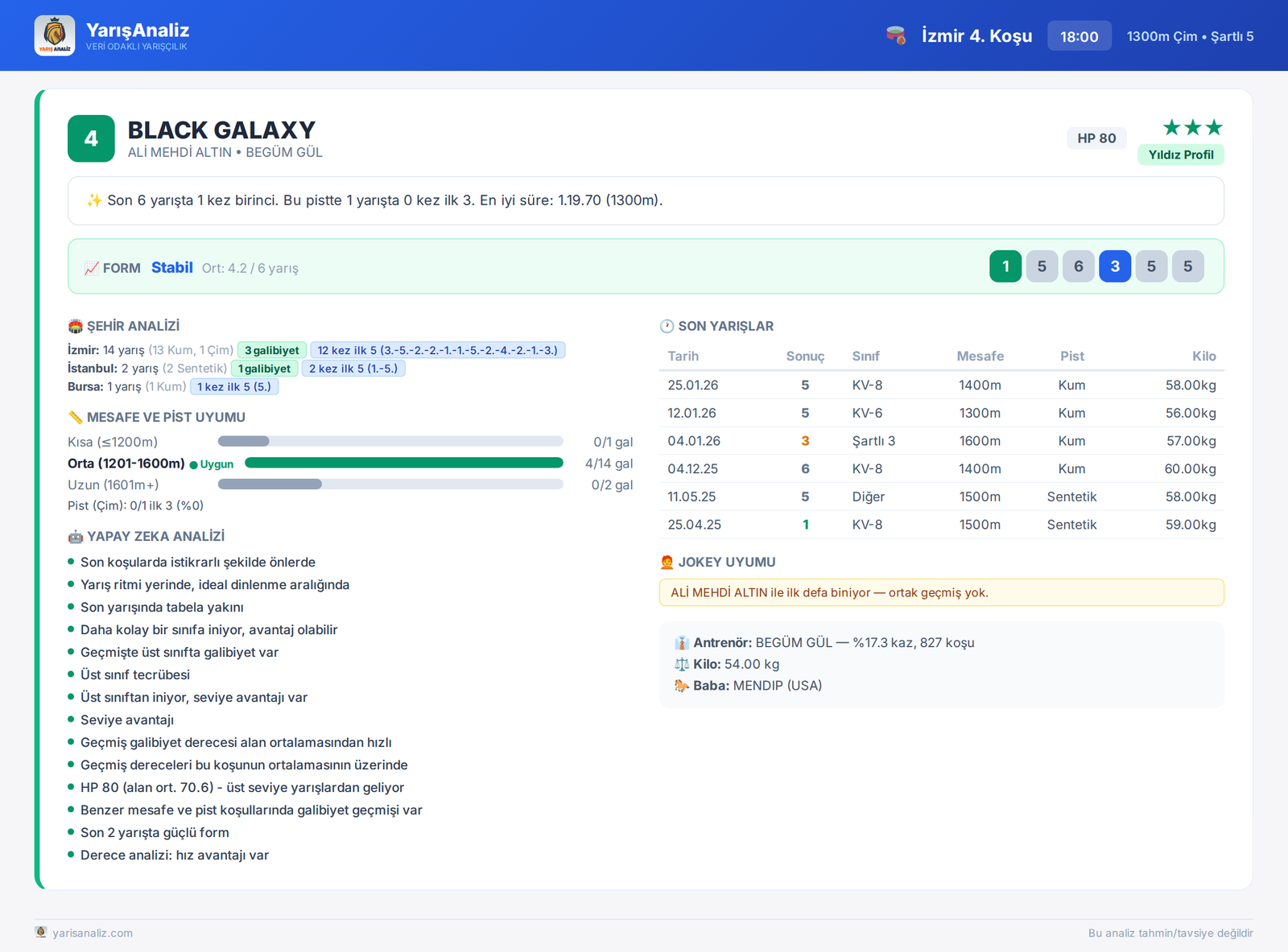Screen dimensions: 1288x952
Task: Click the YarışAnaliz lion logo
Action: pyautogui.click(x=55, y=35)
